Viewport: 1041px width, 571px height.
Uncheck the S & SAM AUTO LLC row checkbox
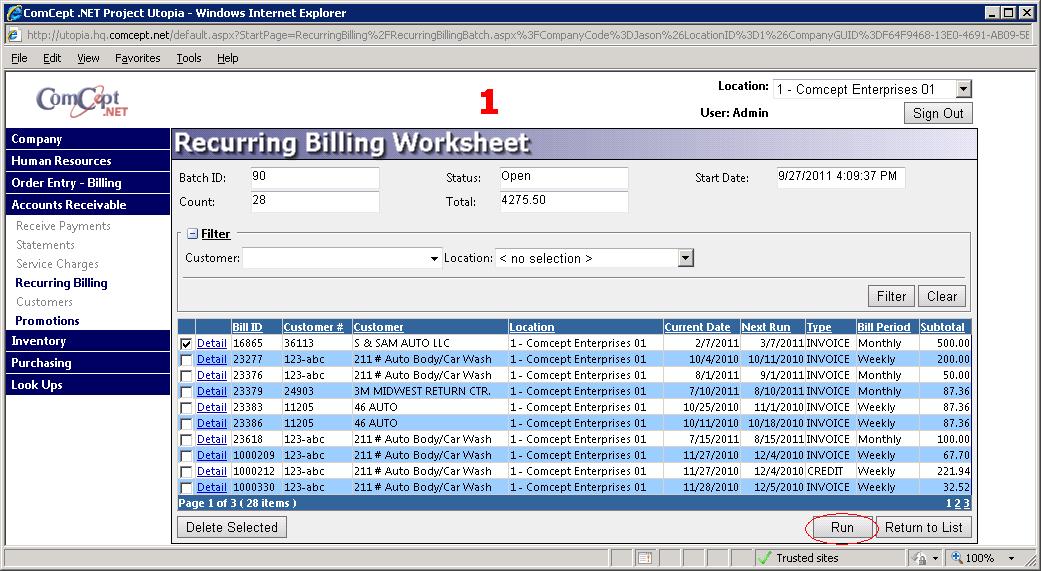tap(186, 343)
